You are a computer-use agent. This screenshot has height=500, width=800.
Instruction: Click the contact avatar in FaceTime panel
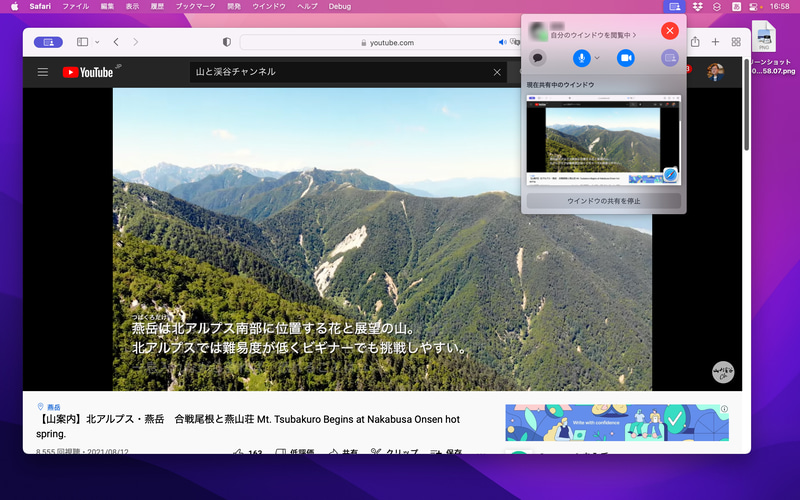[x=538, y=31]
